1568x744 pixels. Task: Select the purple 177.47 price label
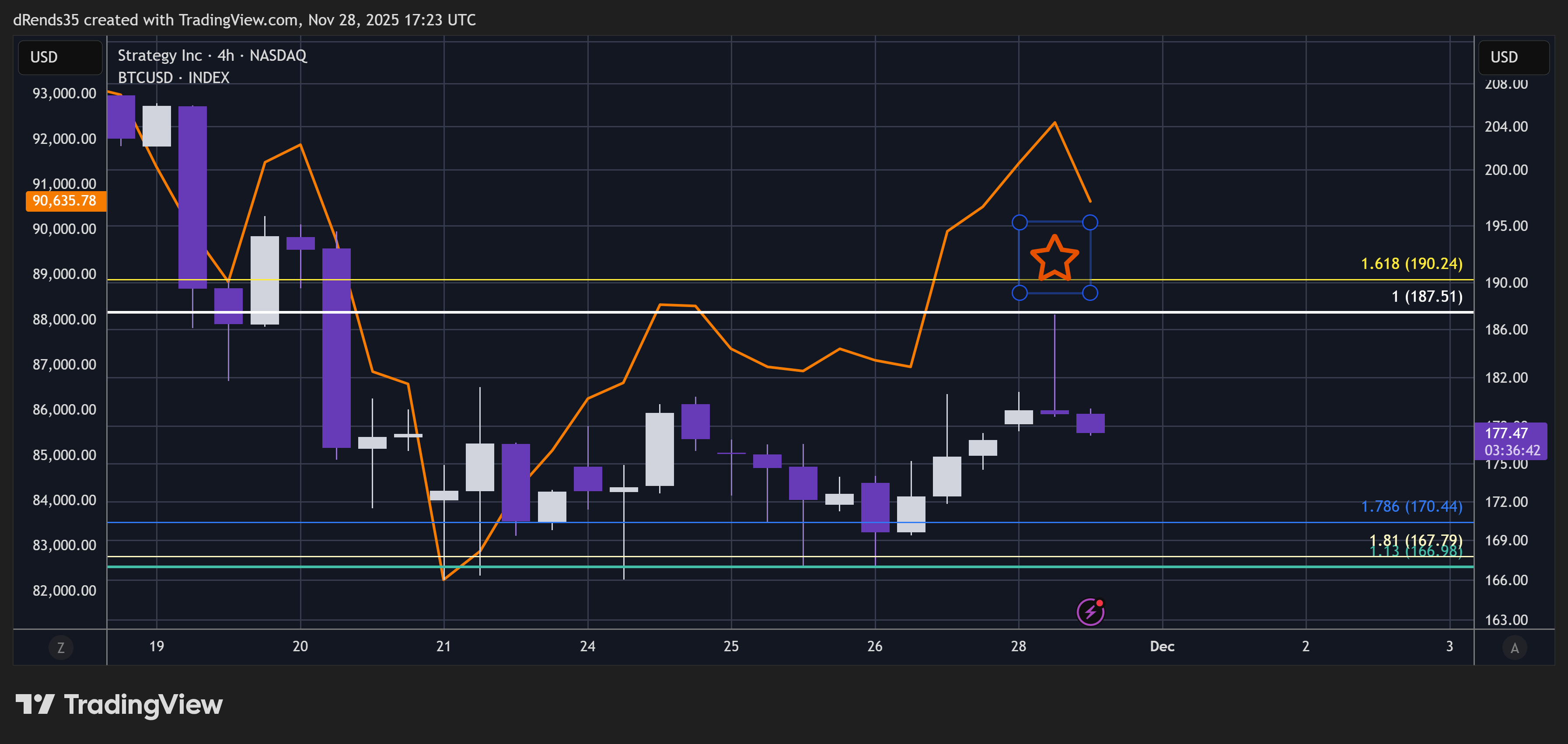click(x=1511, y=441)
